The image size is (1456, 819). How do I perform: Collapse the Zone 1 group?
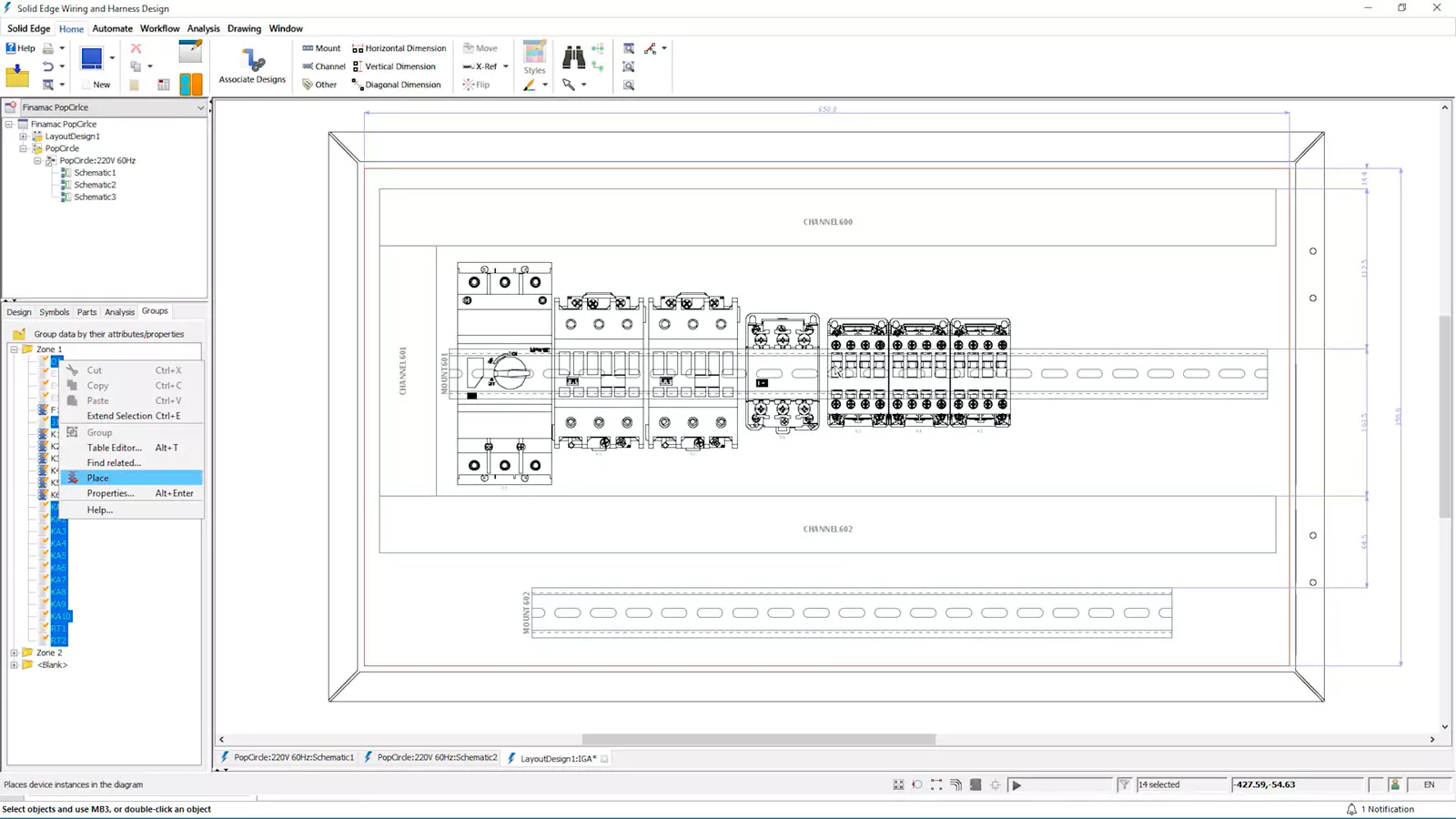click(x=14, y=349)
